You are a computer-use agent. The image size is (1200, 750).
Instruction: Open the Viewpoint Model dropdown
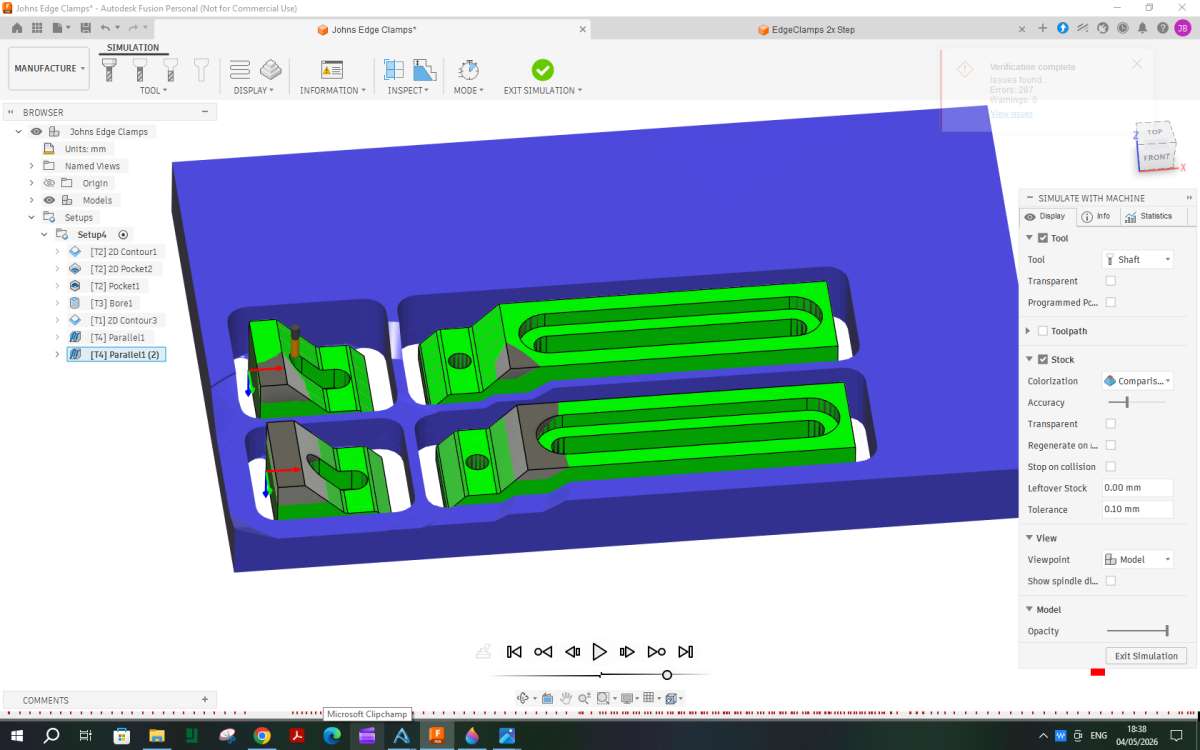(1137, 559)
